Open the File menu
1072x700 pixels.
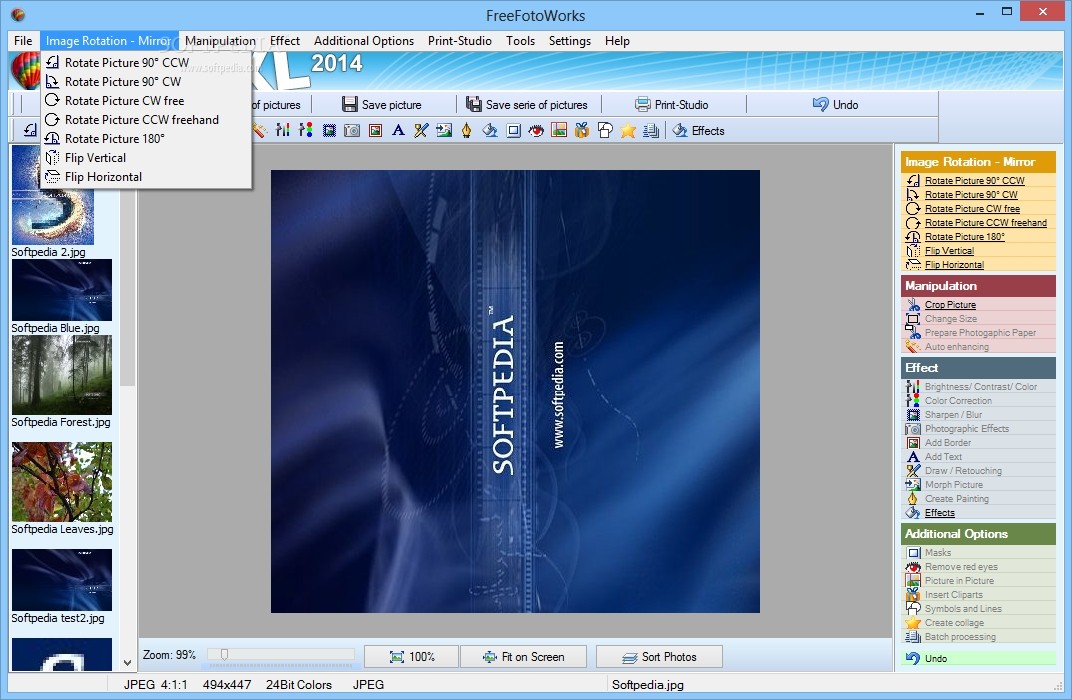(23, 41)
